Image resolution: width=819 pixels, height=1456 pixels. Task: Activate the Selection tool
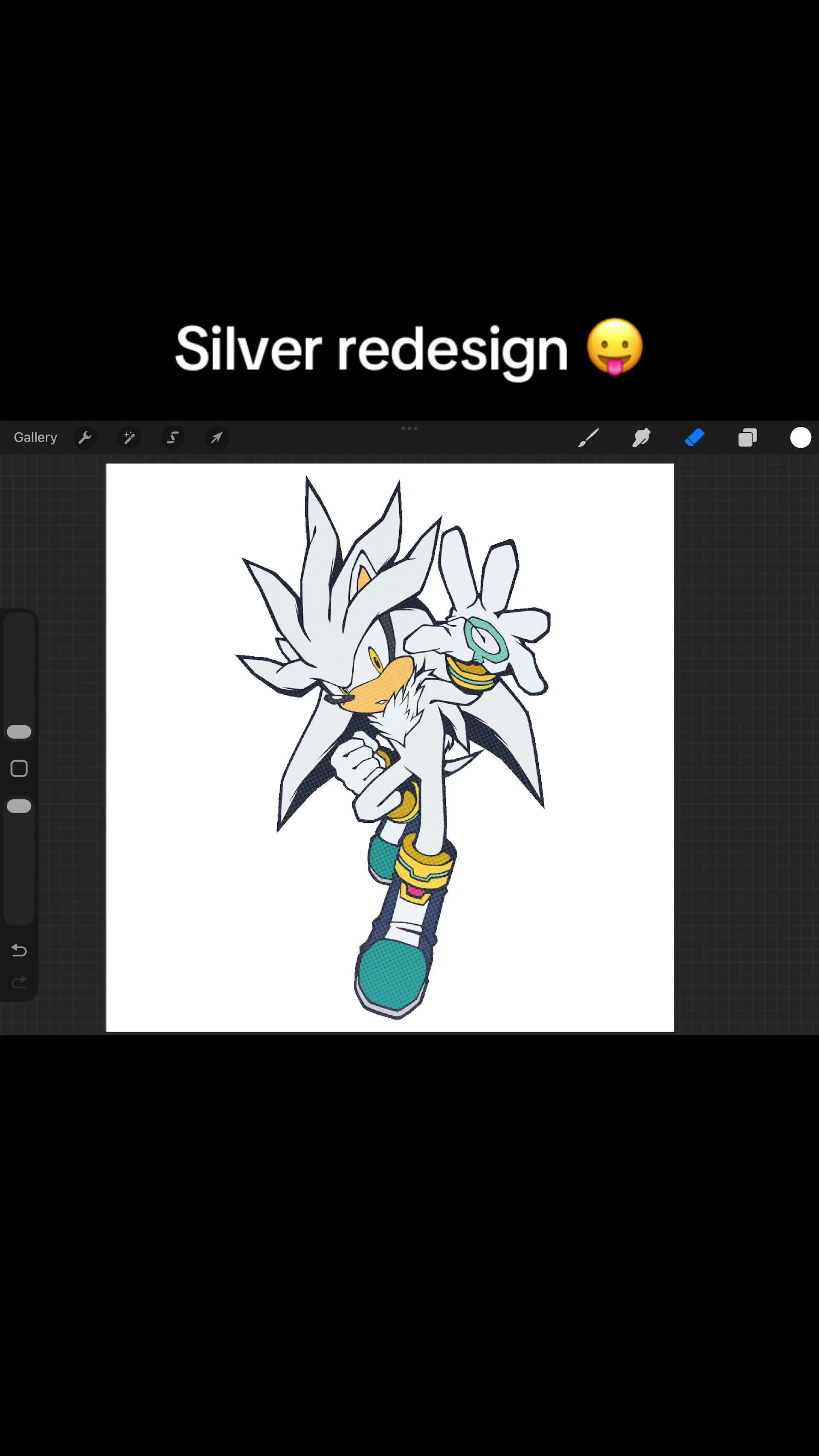(x=173, y=437)
